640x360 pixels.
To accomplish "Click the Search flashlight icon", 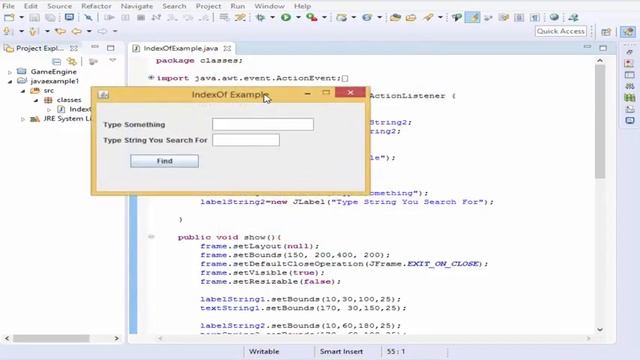I will (428, 18).
